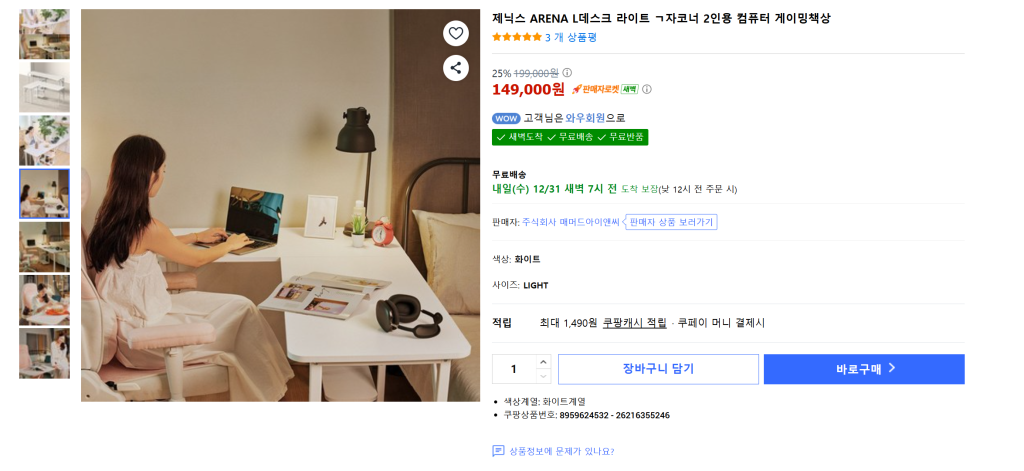Image resolution: width=1024 pixels, height=471 pixels.
Task: Select the last product thumbnail
Action: click(44, 354)
